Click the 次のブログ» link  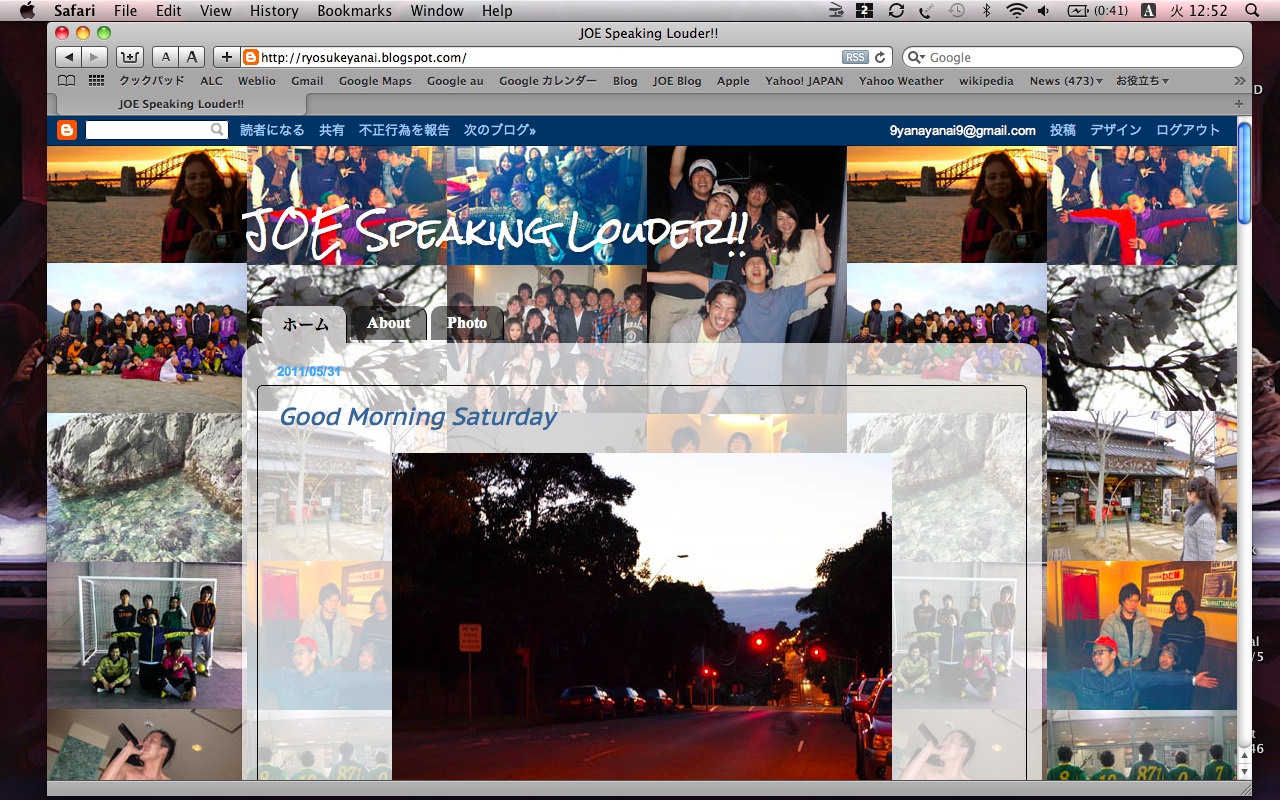click(500, 130)
